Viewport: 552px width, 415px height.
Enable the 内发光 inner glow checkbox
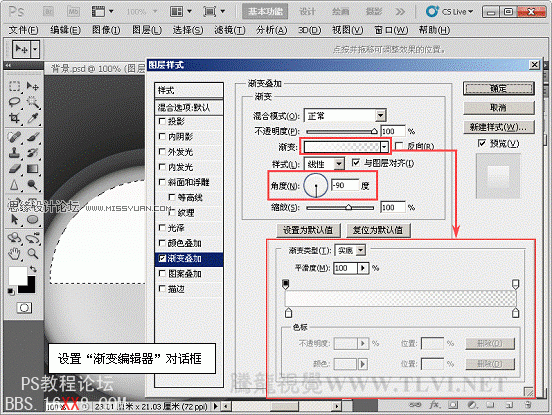click(162, 167)
